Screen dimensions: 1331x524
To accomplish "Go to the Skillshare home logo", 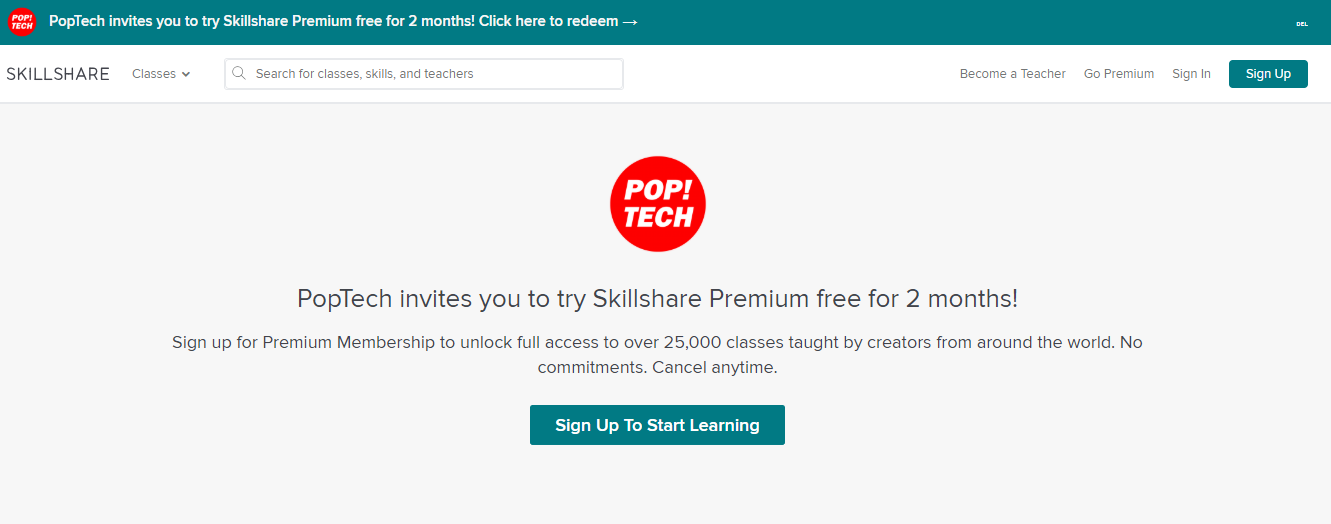I will pos(58,74).
